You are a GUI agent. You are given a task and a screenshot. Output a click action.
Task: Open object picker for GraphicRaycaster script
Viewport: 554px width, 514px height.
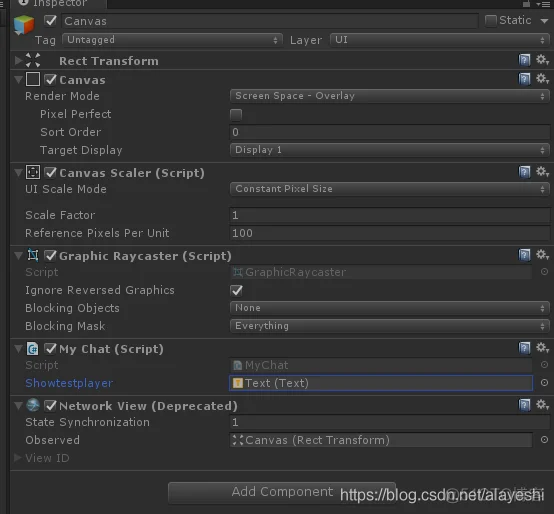coord(544,272)
